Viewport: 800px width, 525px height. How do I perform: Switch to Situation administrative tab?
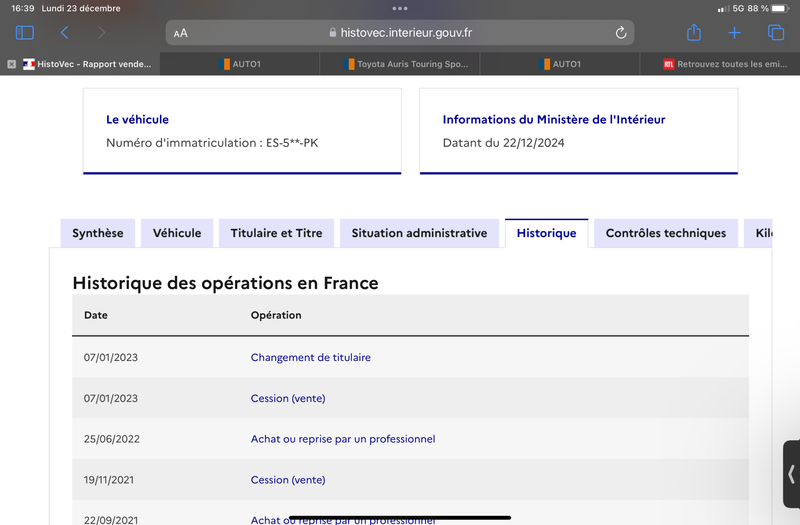[x=419, y=233]
